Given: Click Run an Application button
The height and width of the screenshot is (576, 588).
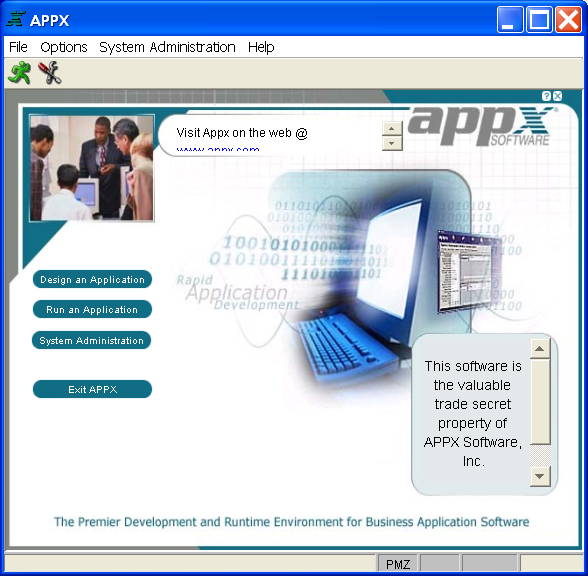Looking at the screenshot, I should 92,309.
